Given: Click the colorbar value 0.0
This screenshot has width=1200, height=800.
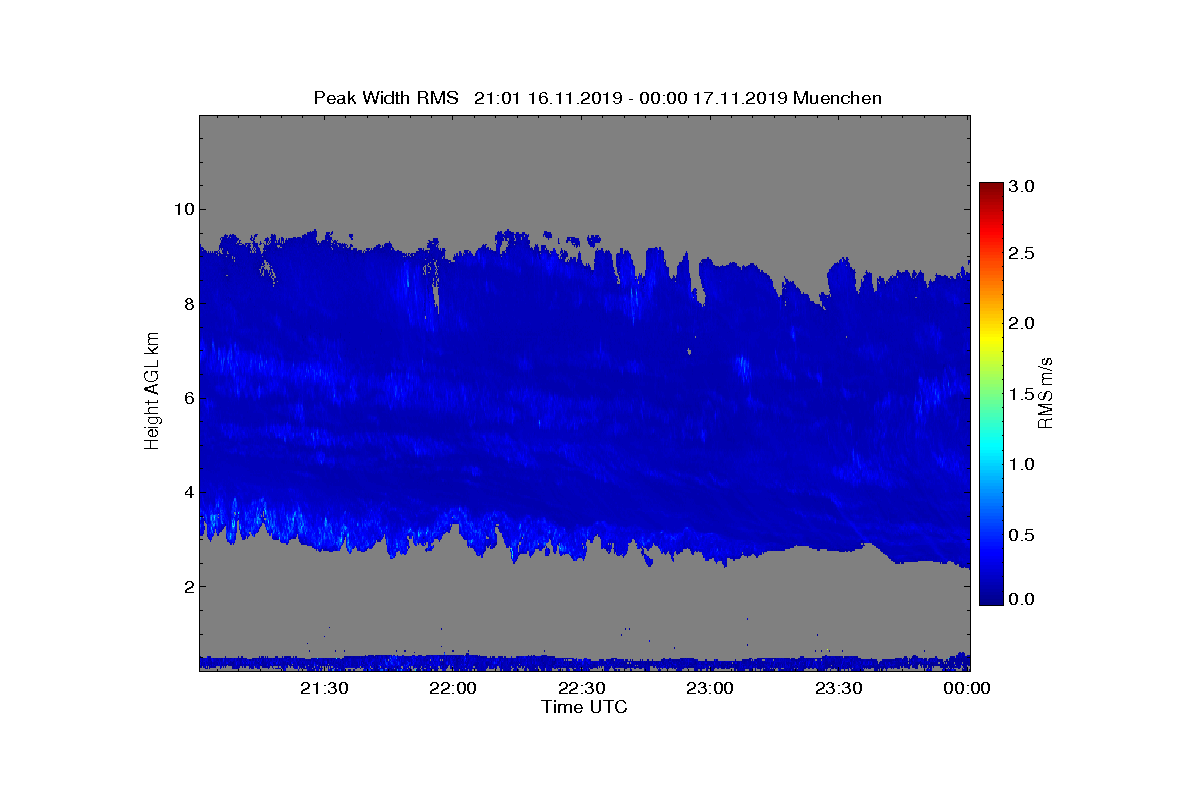Looking at the screenshot, I should (1022, 599).
